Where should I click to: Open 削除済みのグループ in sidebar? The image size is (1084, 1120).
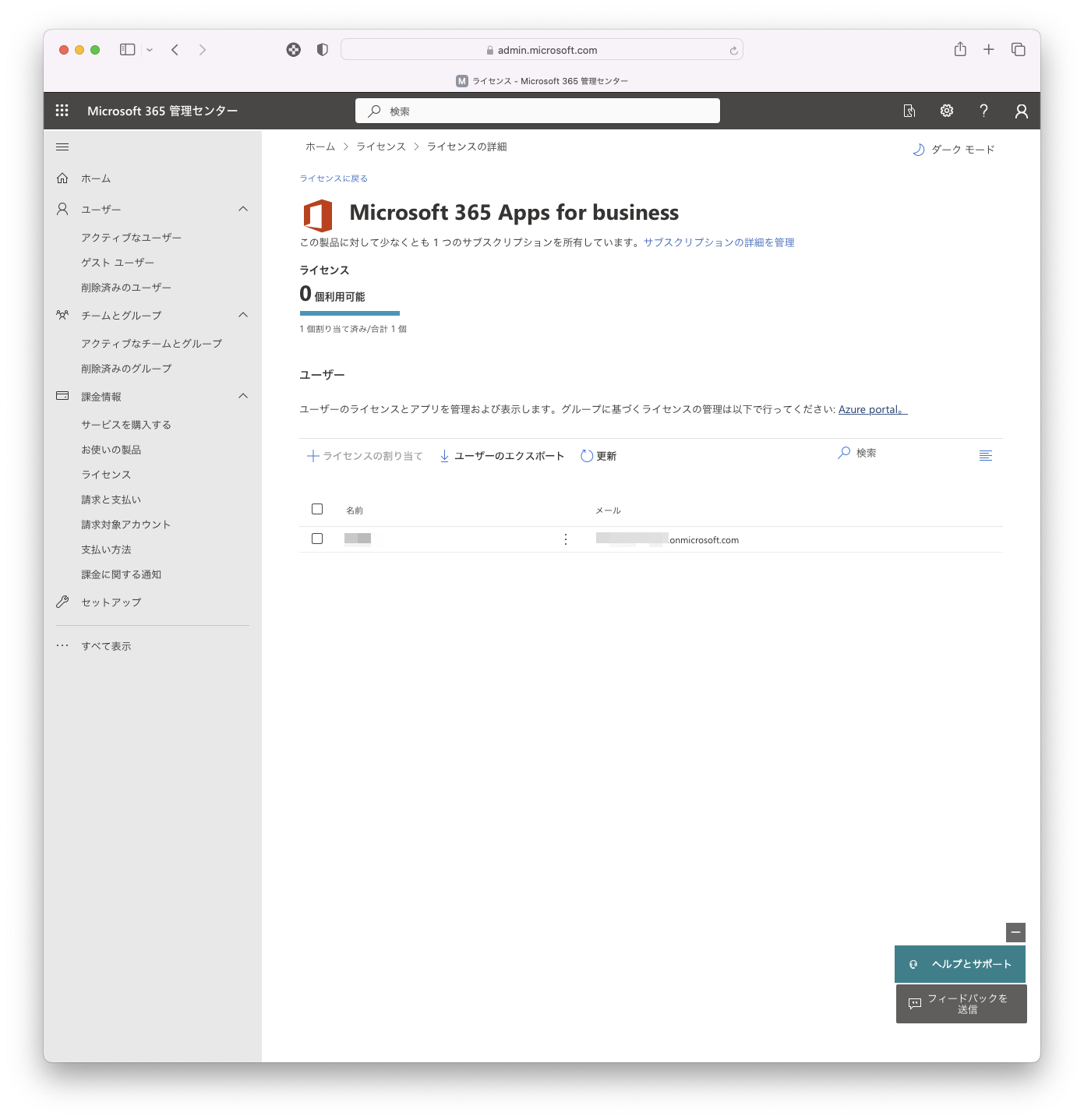pos(126,369)
